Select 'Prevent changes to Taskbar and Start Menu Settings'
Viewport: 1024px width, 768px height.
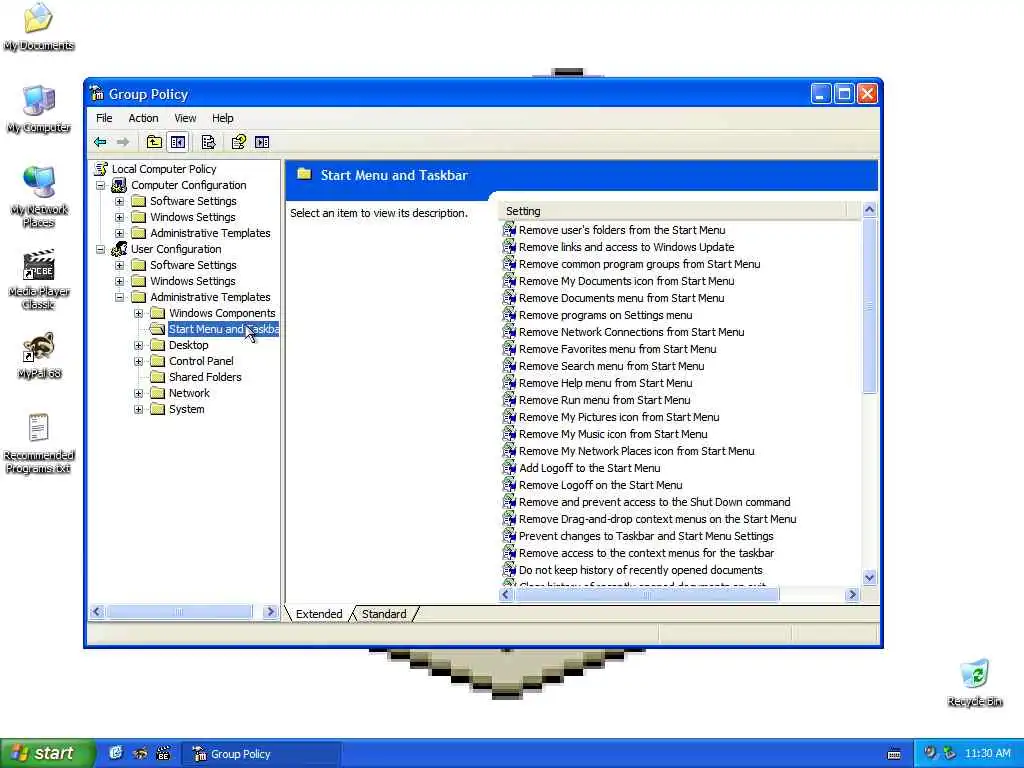646,536
